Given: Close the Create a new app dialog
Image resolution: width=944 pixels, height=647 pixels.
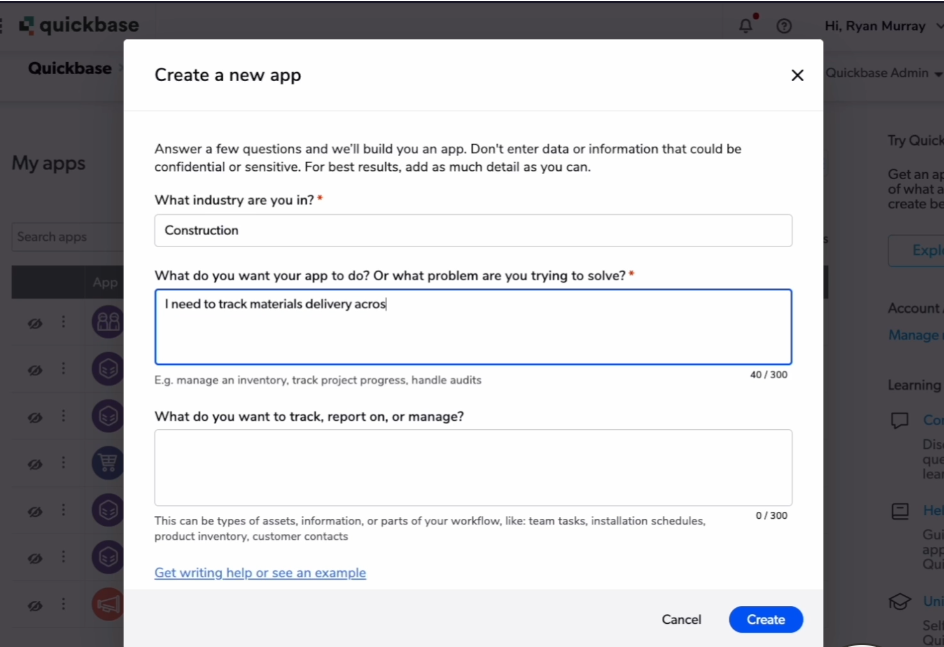Looking at the screenshot, I should tap(797, 75).
